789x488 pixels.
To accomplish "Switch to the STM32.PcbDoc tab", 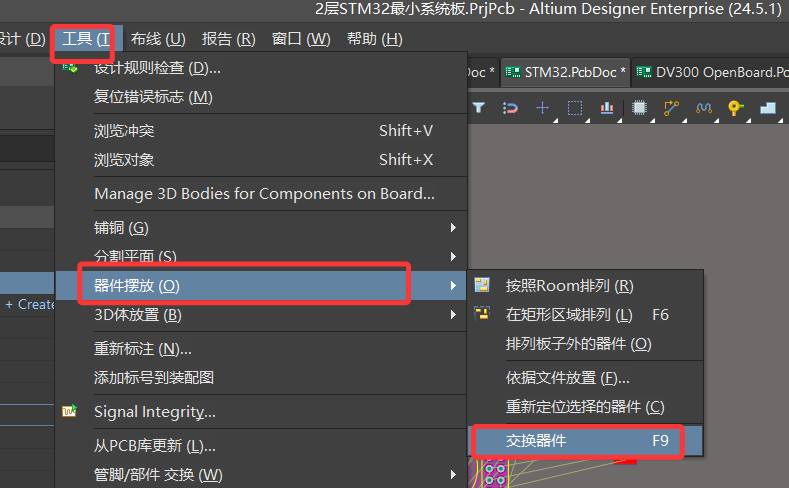I will (566, 72).
